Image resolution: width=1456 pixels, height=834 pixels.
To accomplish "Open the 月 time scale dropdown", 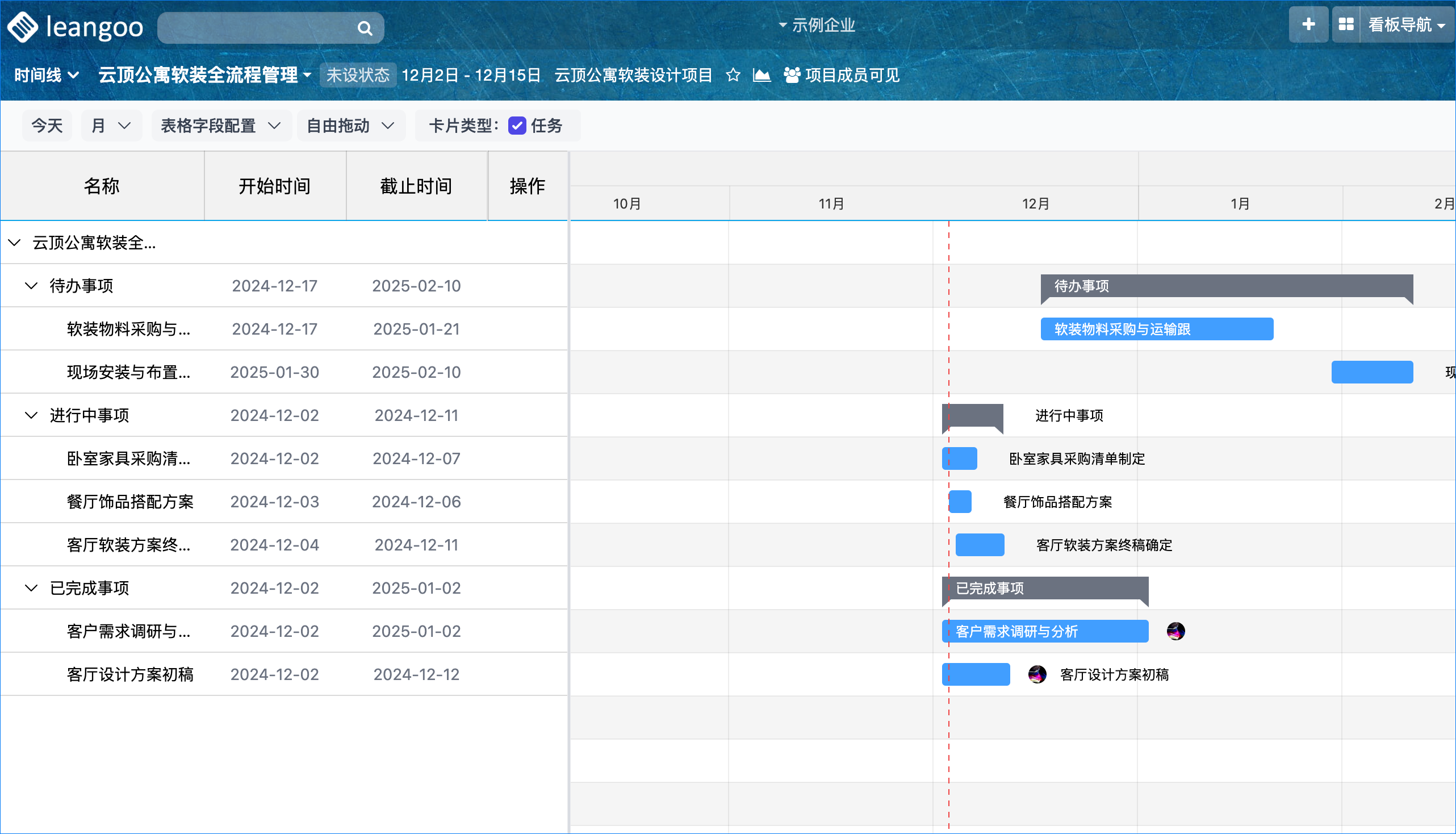I will tap(111, 126).
